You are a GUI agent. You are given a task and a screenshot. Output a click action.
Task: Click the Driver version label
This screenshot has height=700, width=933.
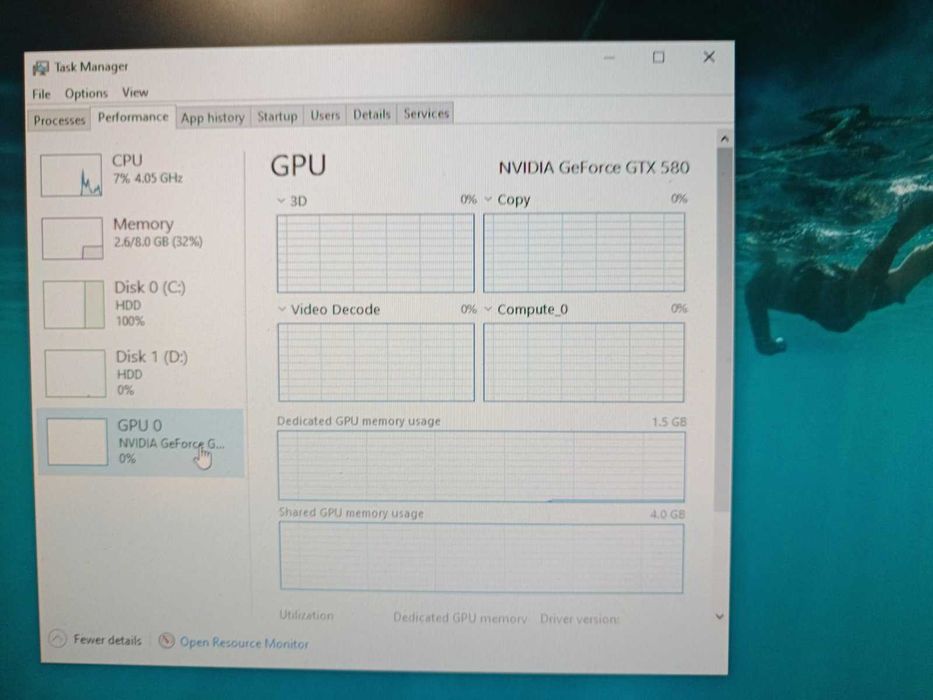[580, 619]
